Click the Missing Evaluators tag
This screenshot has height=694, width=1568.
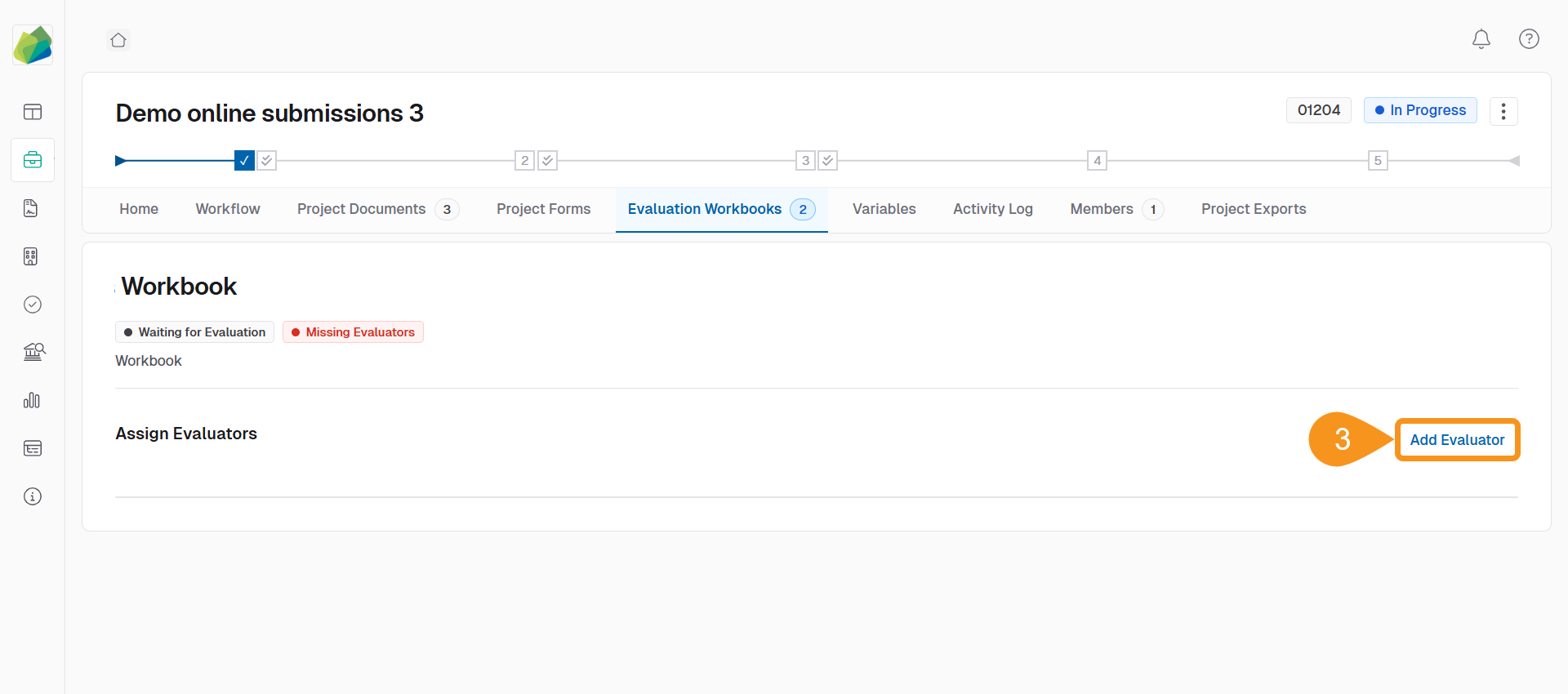point(353,332)
